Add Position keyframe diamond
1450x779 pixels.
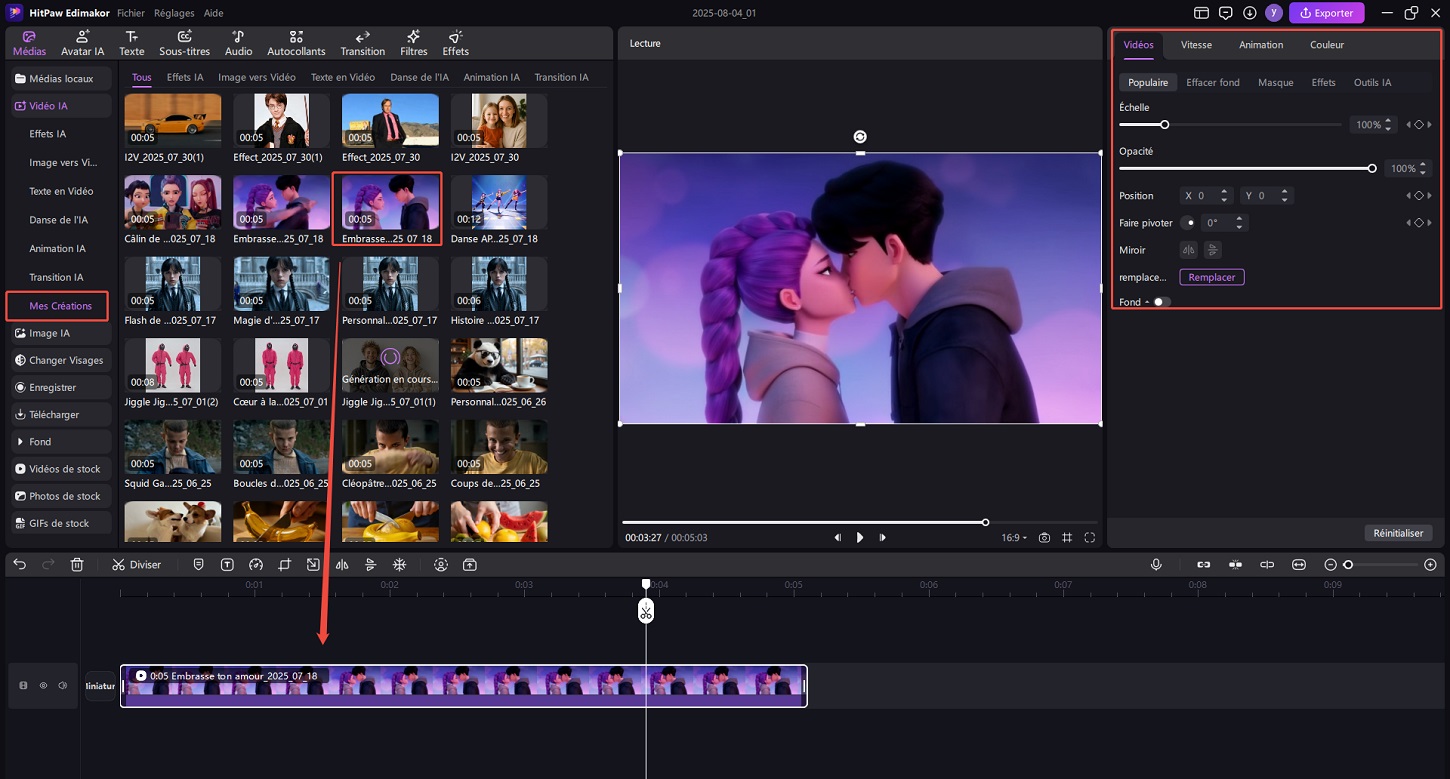pyautogui.click(x=1419, y=196)
